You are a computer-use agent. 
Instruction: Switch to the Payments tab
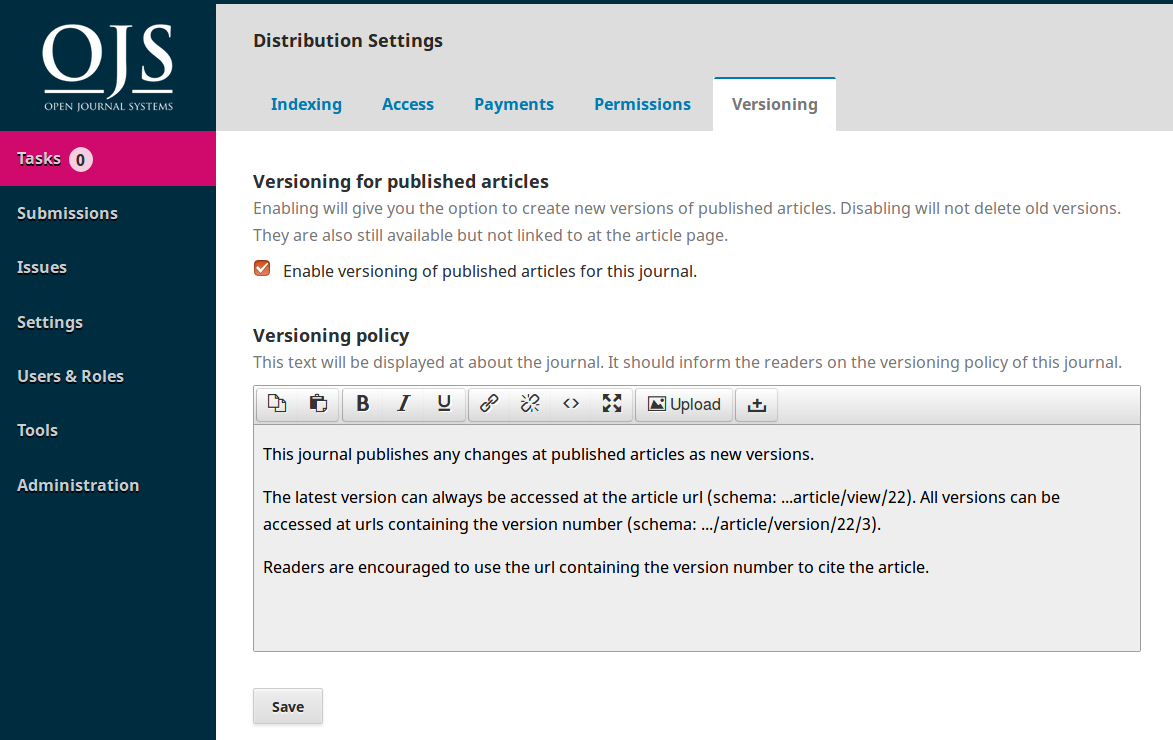pyautogui.click(x=514, y=104)
